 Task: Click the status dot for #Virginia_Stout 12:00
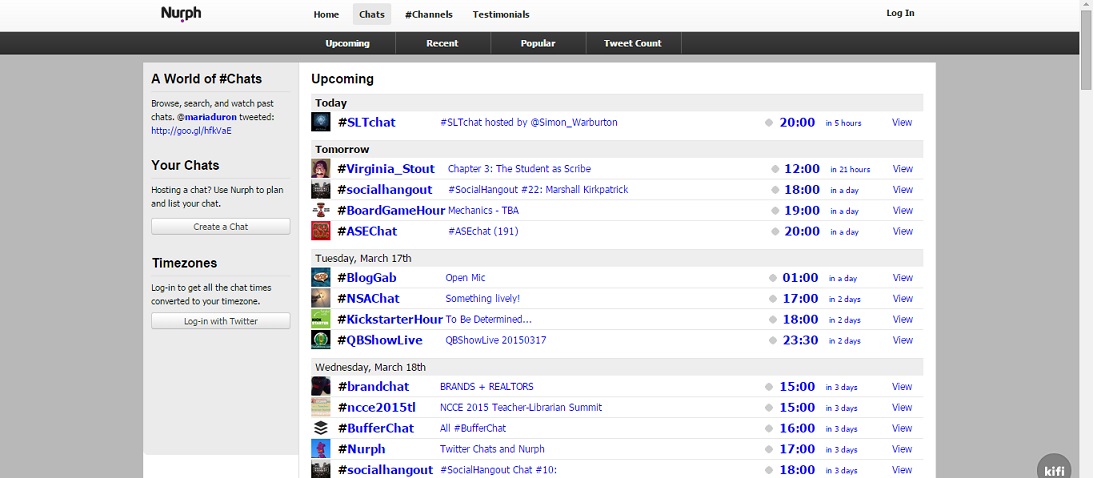tap(775, 169)
